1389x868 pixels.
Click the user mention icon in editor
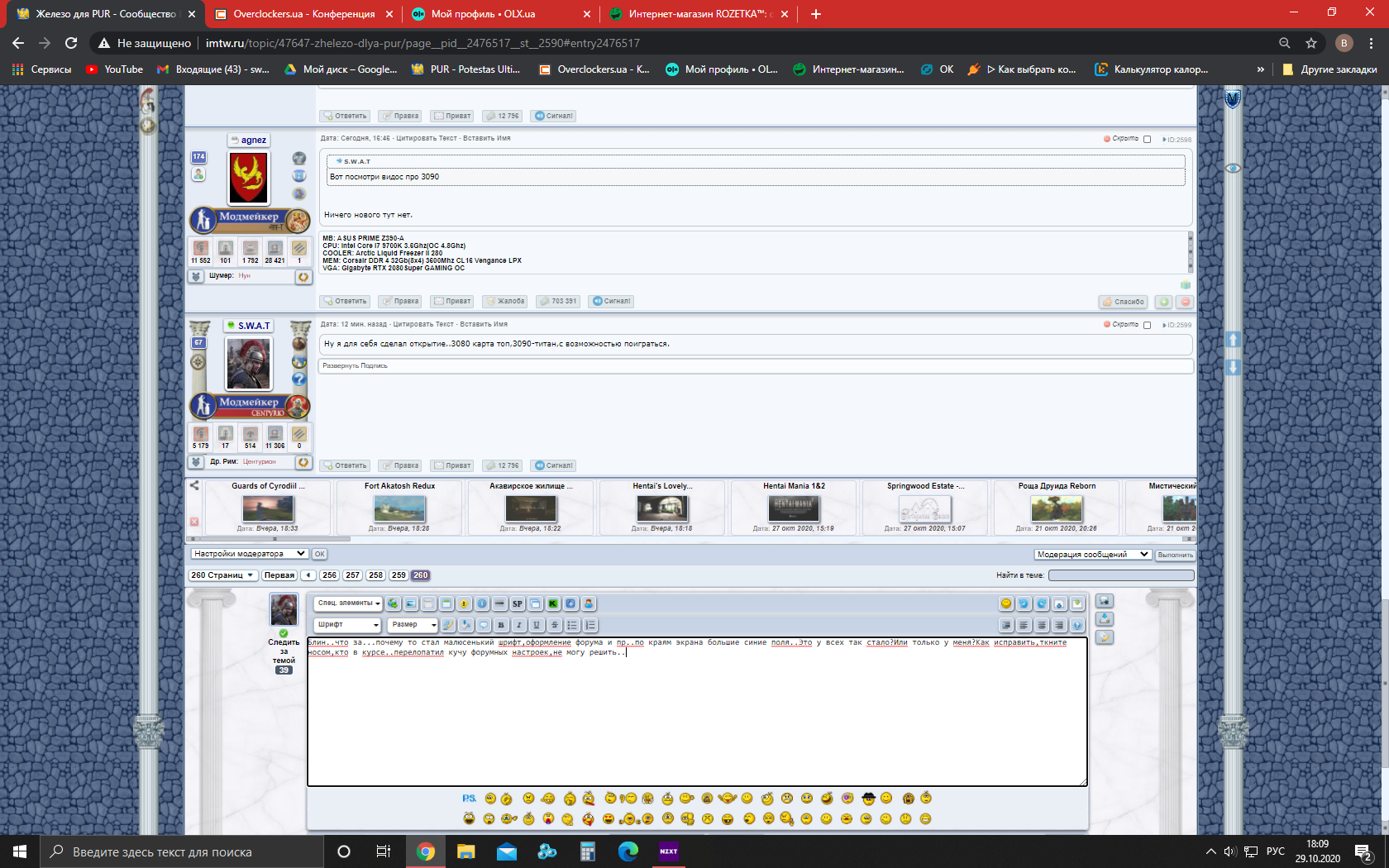(x=589, y=603)
